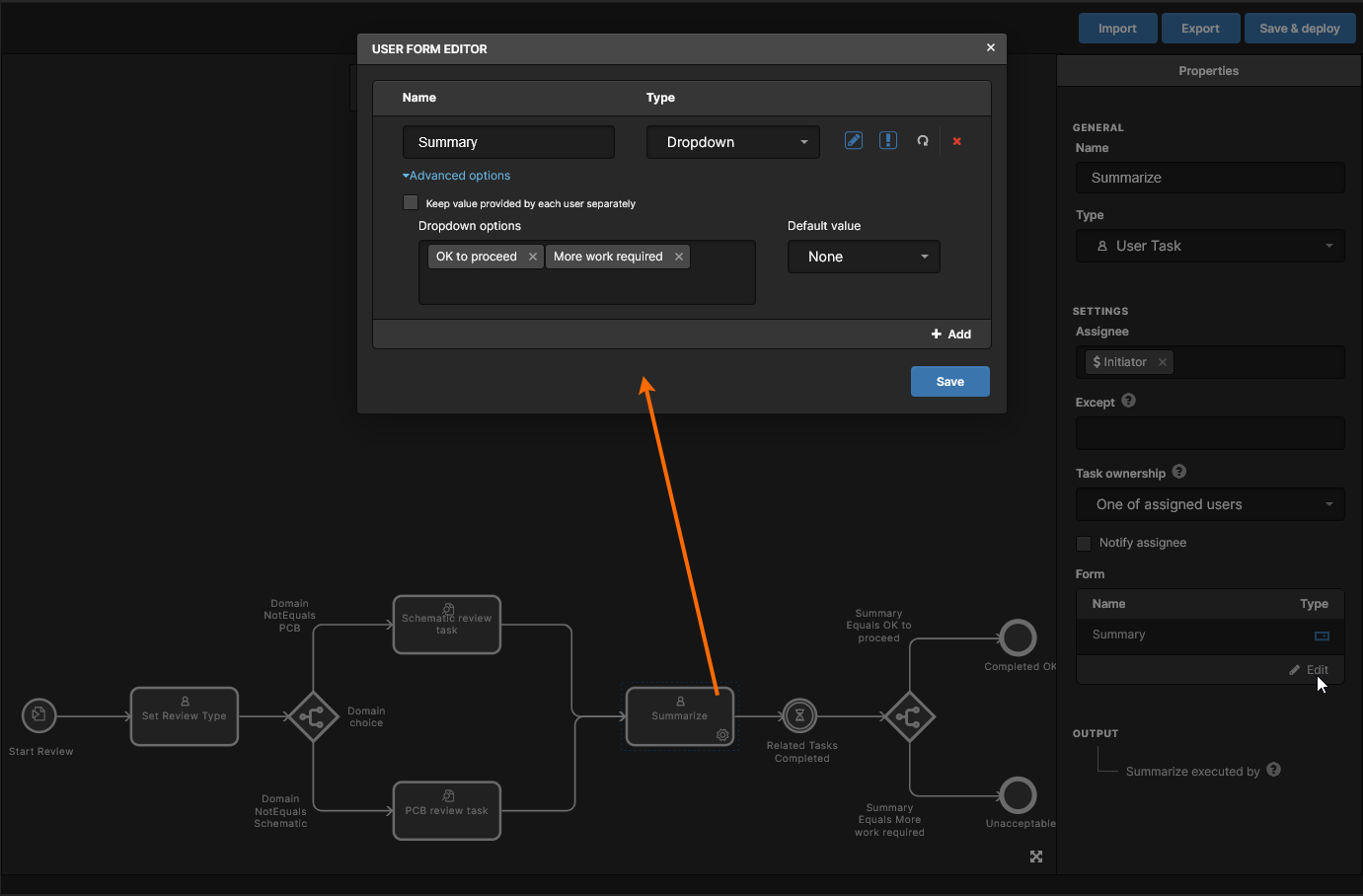1363x896 pixels.
Task: Delete the Summary field with red X
Action: 956,141
